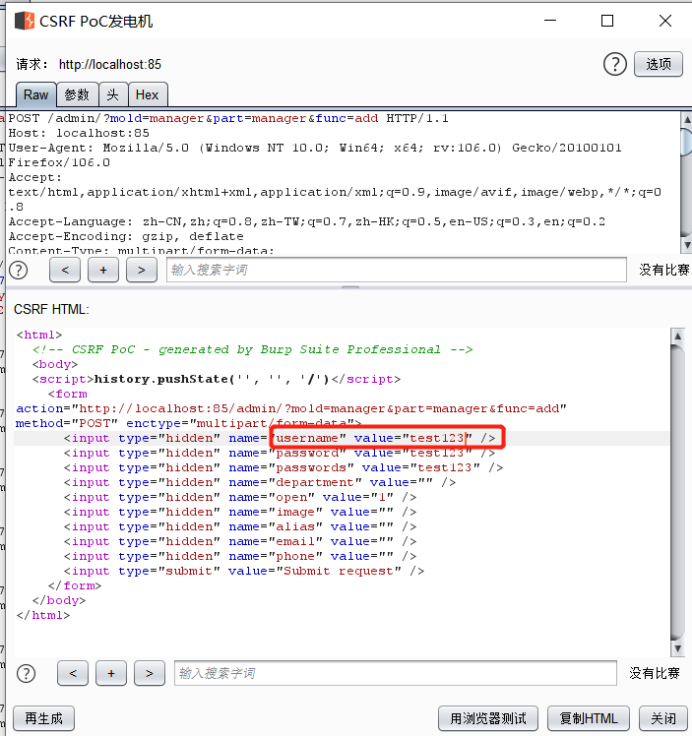Open help icon next to 选项 button

(x=615, y=64)
